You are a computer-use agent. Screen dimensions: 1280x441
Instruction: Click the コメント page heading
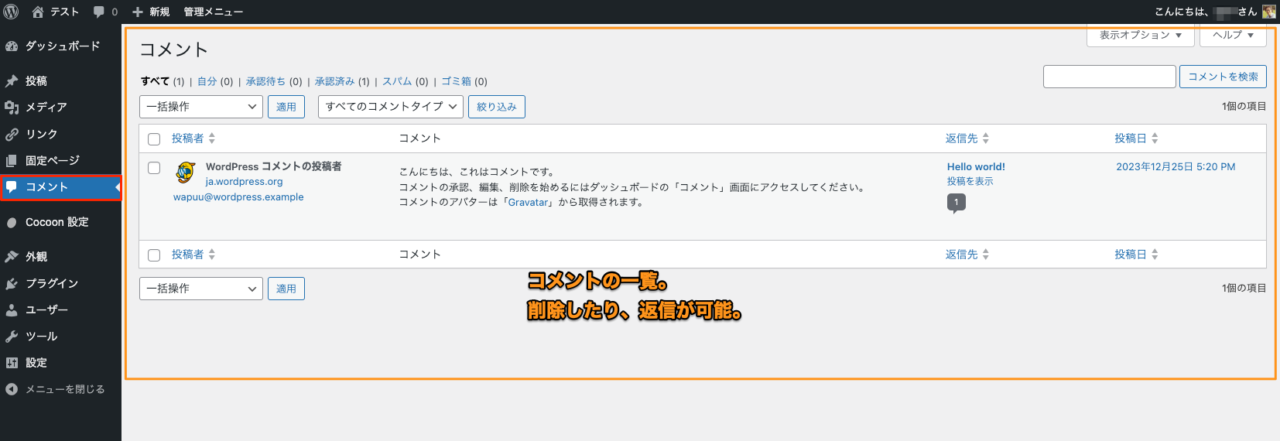tap(174, 49)
